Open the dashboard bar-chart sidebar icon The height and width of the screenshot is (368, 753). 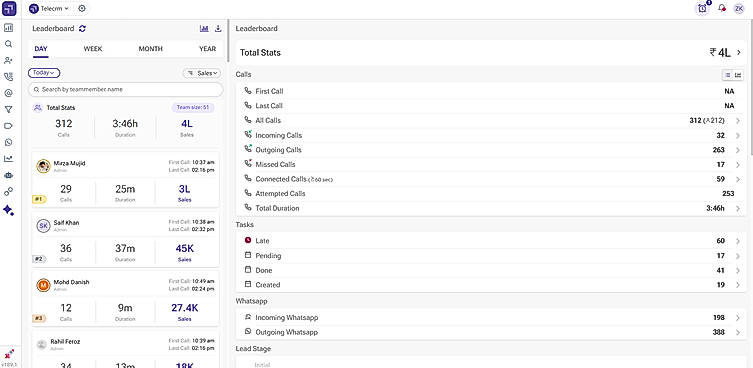click(9, 28)
